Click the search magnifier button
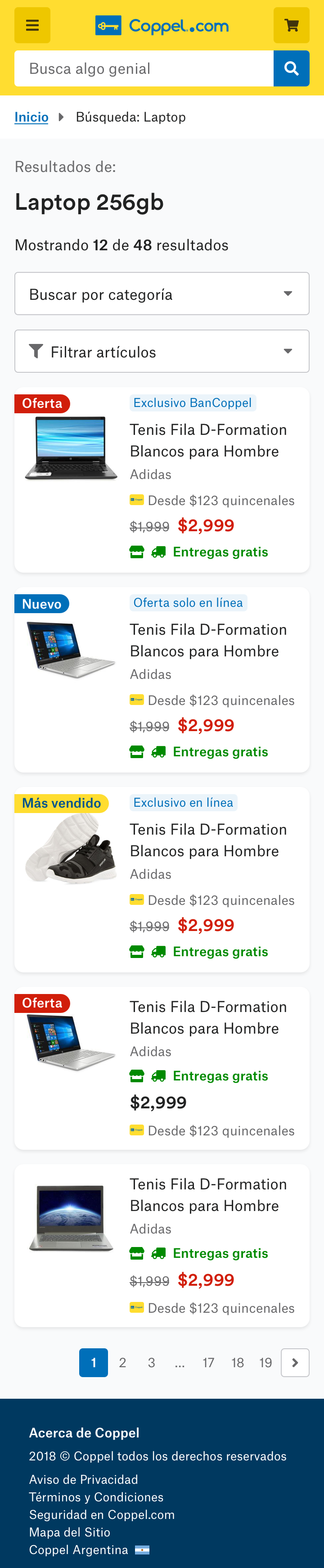 [x=291, y=69]
